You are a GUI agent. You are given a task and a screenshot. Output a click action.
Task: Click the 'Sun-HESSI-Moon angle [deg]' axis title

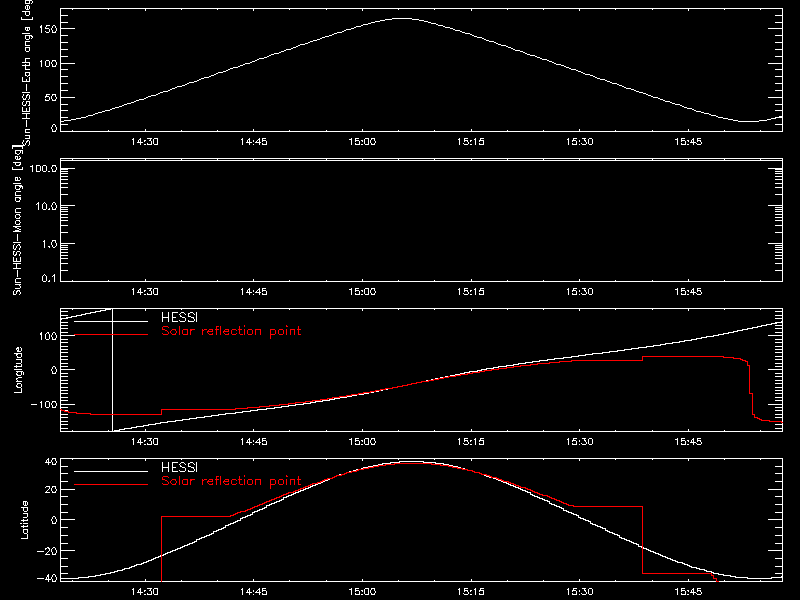[17, 220]
